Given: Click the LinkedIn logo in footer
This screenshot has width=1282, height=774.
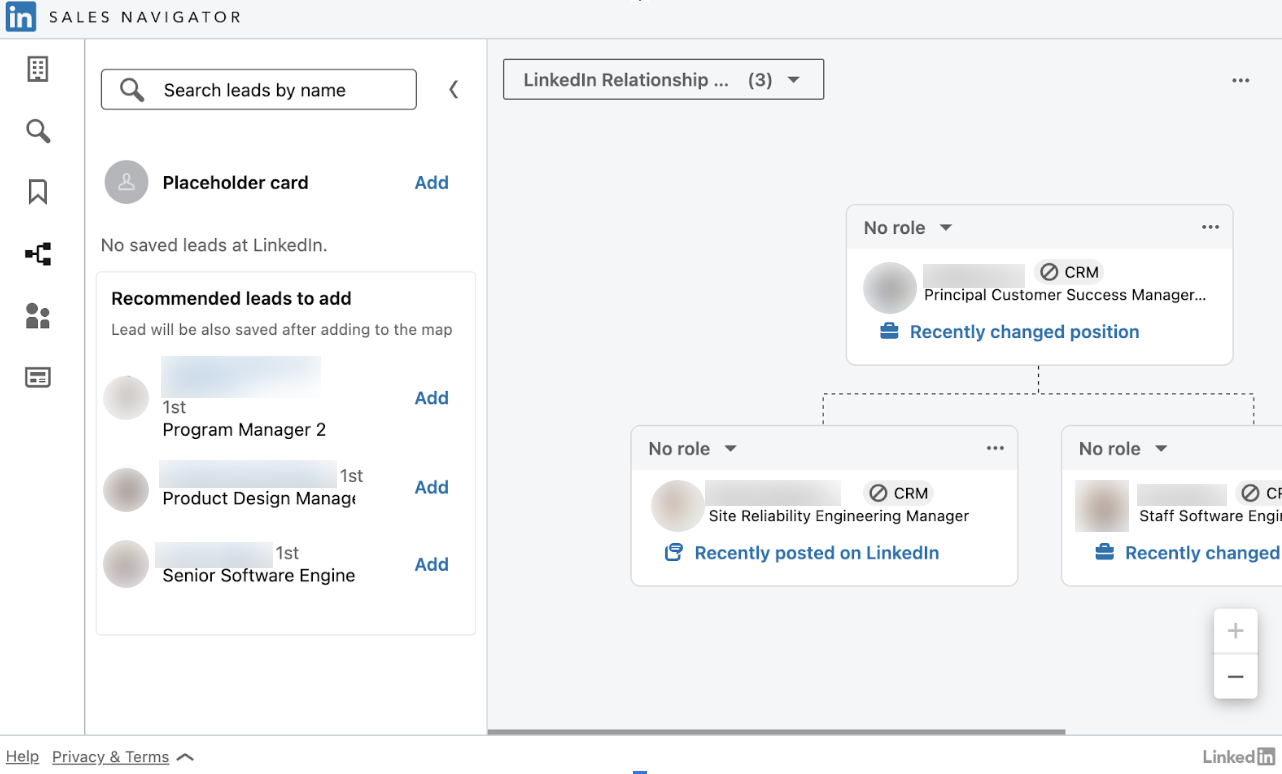Looking at the screenshot, I should (1239, 757).
